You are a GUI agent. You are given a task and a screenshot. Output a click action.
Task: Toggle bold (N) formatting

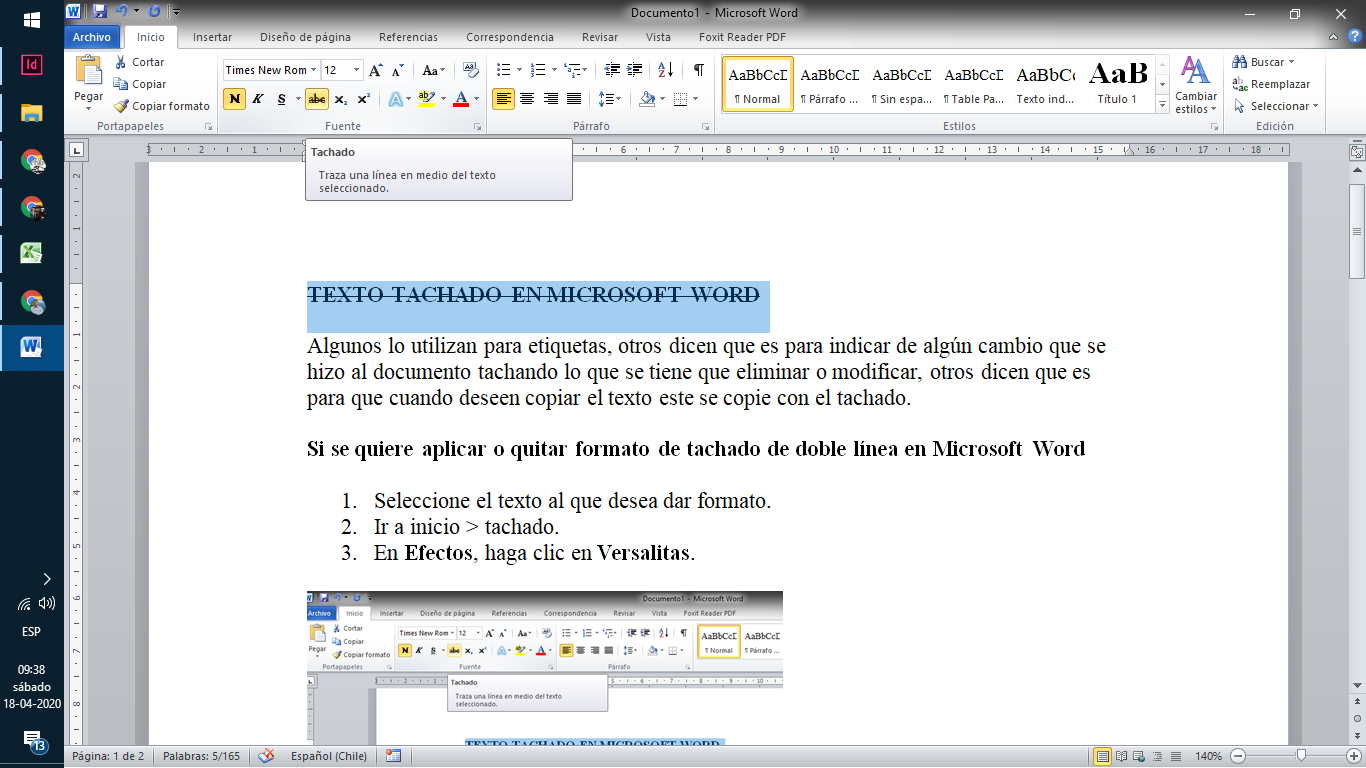coord(234,99)
